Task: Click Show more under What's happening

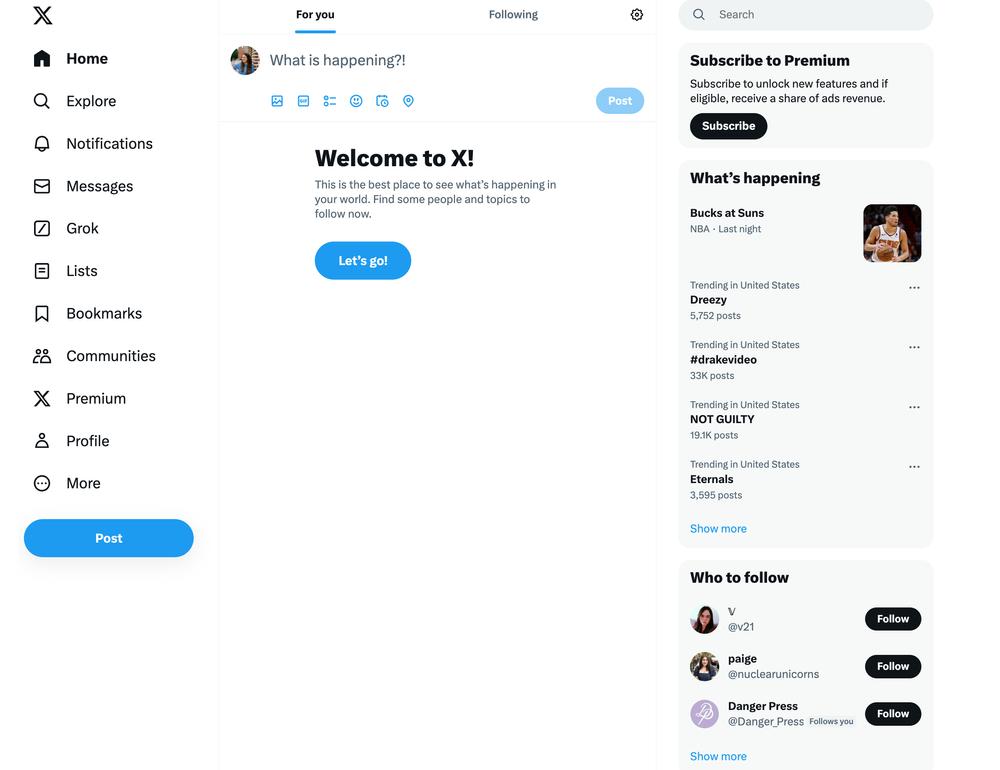Action: 718,528
